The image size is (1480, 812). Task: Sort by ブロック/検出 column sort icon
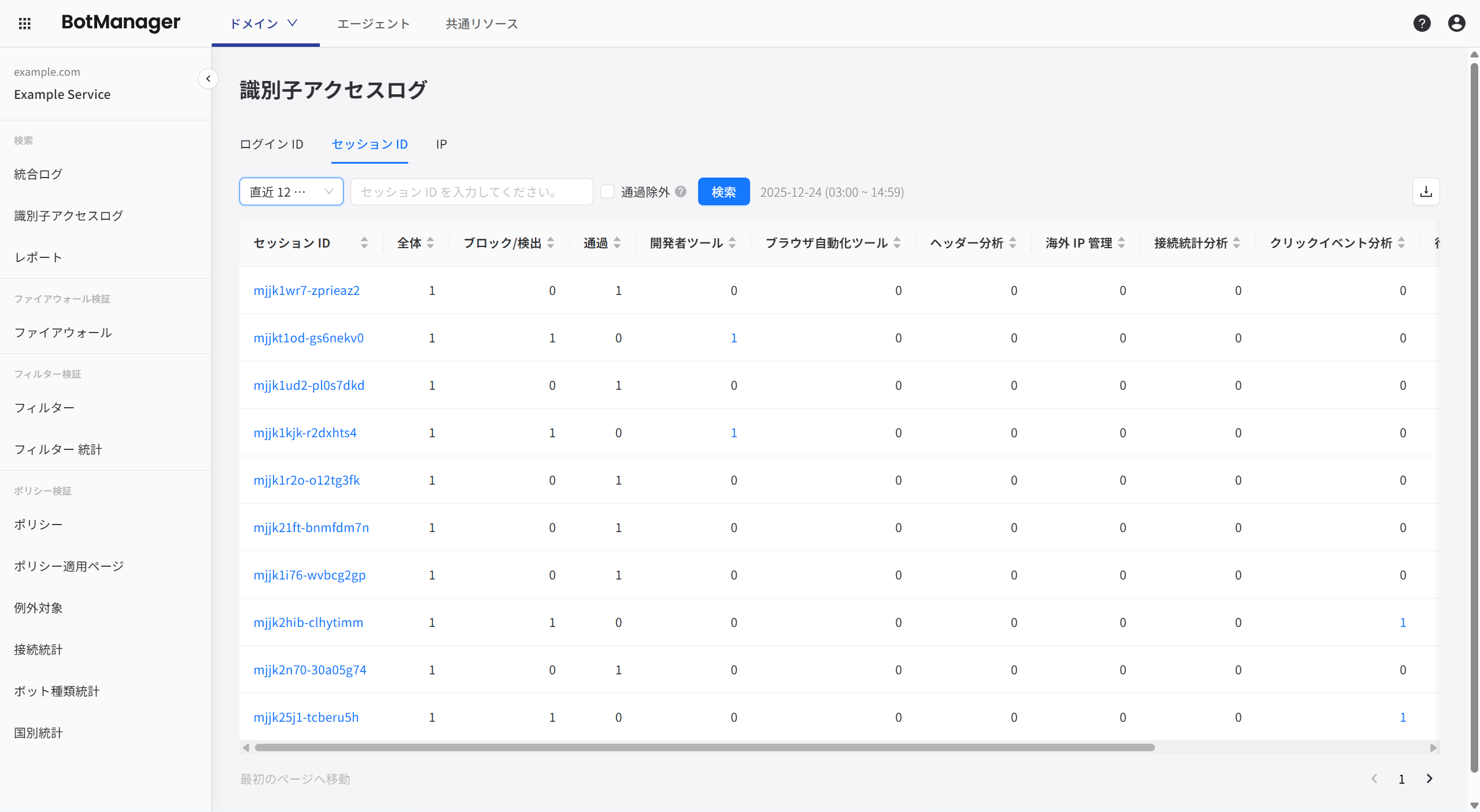(x=551, y=243)
